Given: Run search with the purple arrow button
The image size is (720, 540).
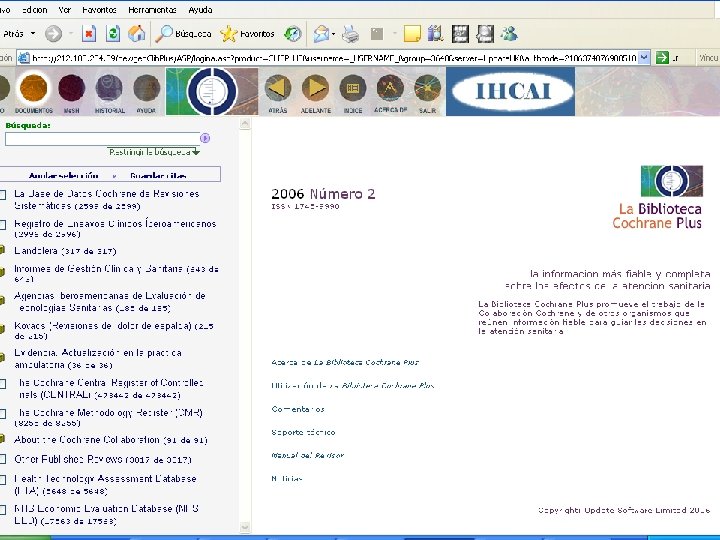Looking at the screenshot, I should click(205, 138).
